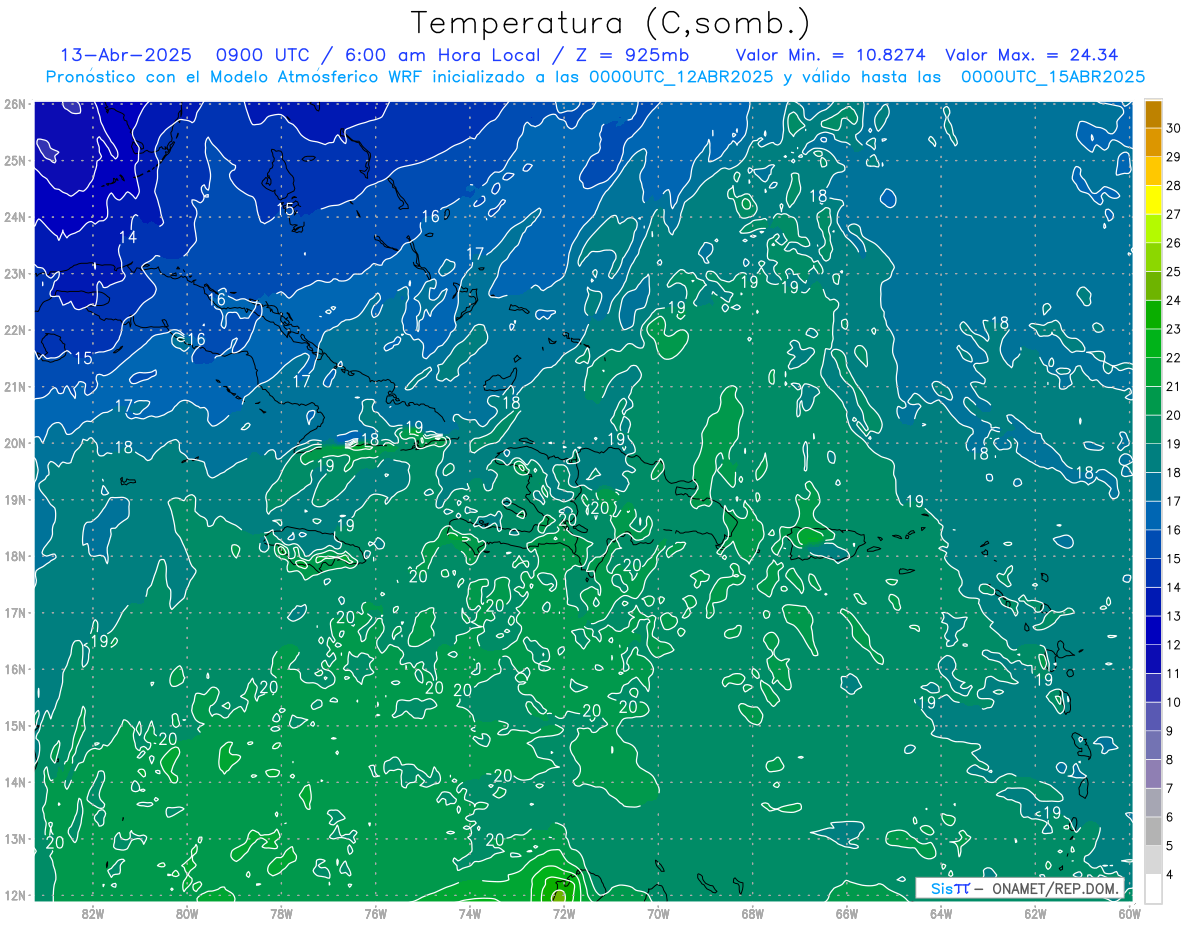Click the "14" contour label on the map
Image resolution: width=1200 pixels, height=927 pixels.
[x=128, y=238]
